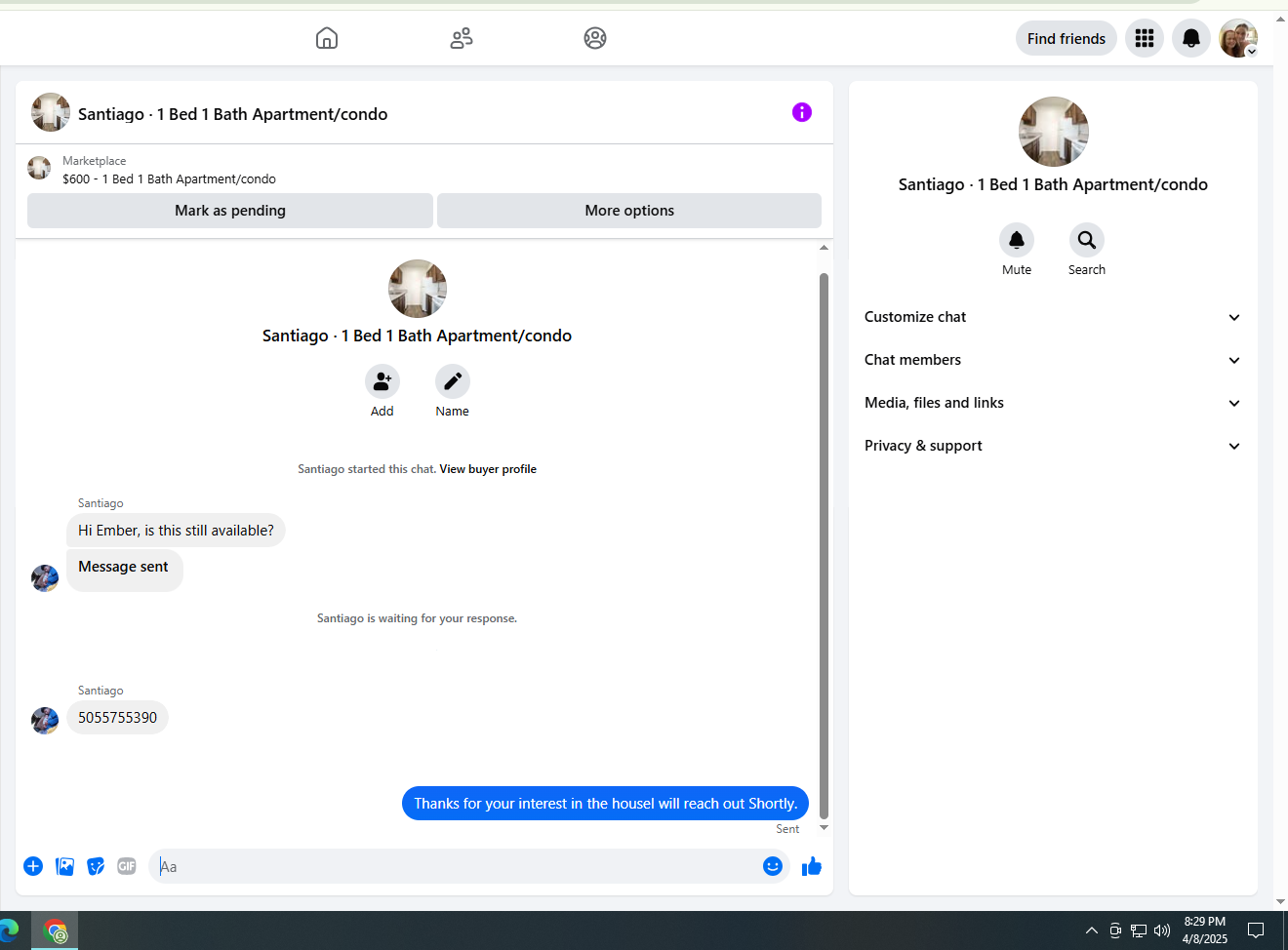Open the Friends icon in top navigation
Viewport: 1288px width, 950px height.
pyautogui.click(x=462, y=38)
